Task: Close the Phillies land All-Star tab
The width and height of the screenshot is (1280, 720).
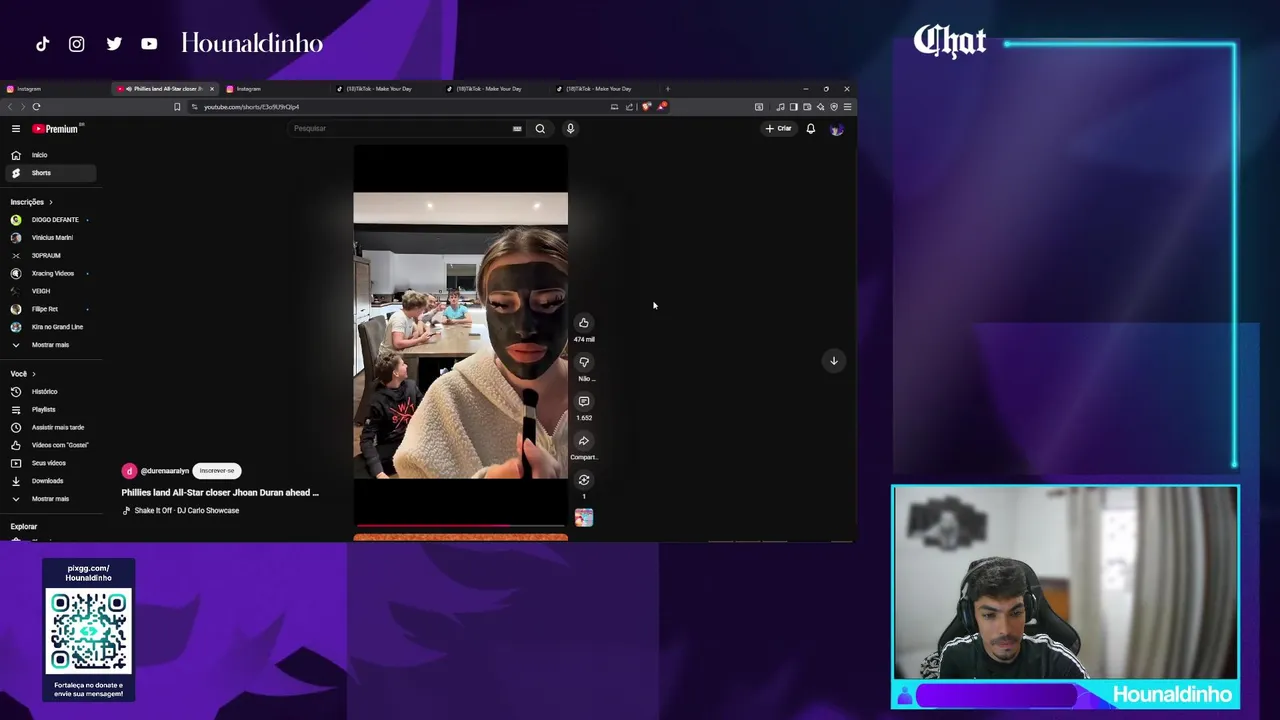Action: (211, 89)
